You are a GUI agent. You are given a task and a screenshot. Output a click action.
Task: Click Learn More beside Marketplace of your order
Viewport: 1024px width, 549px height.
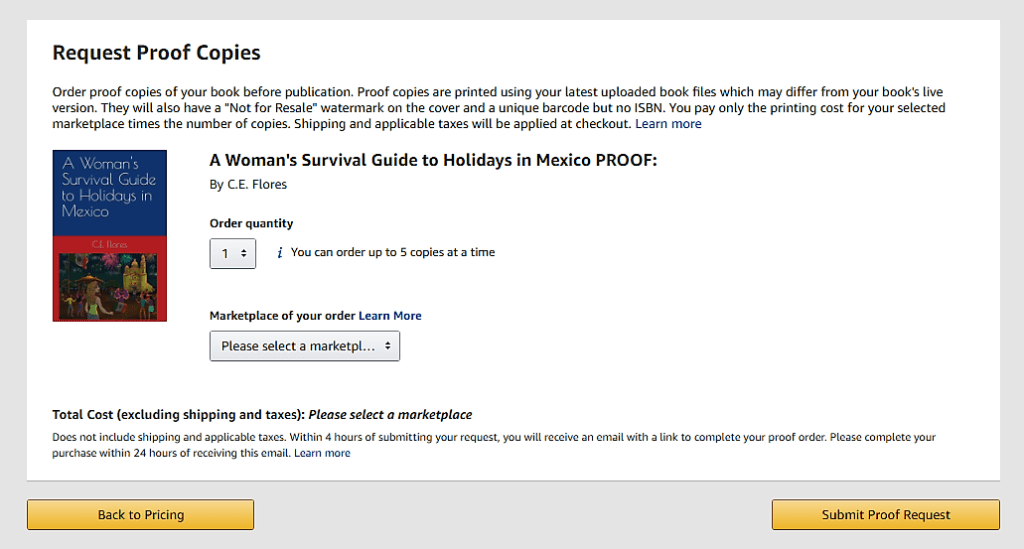click(390, 316)
